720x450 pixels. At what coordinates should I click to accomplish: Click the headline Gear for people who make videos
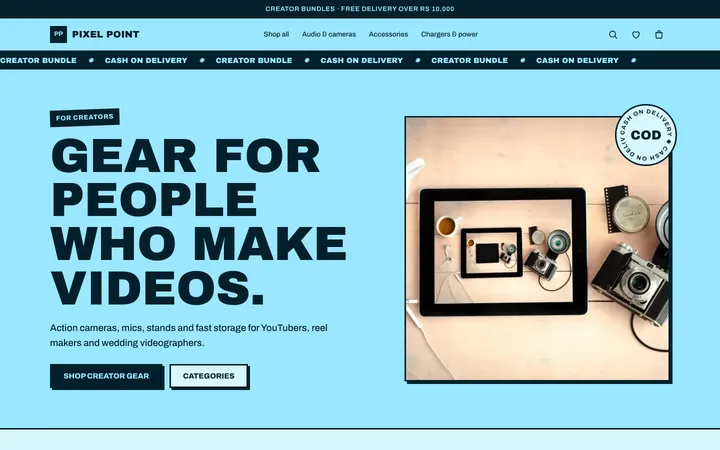198,222
